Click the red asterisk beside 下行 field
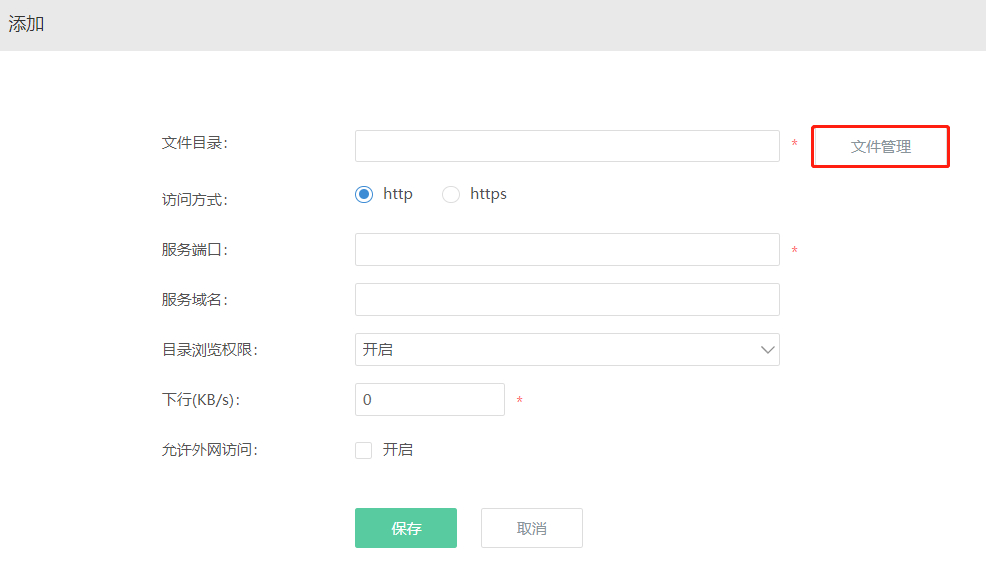 click(519, 400)
